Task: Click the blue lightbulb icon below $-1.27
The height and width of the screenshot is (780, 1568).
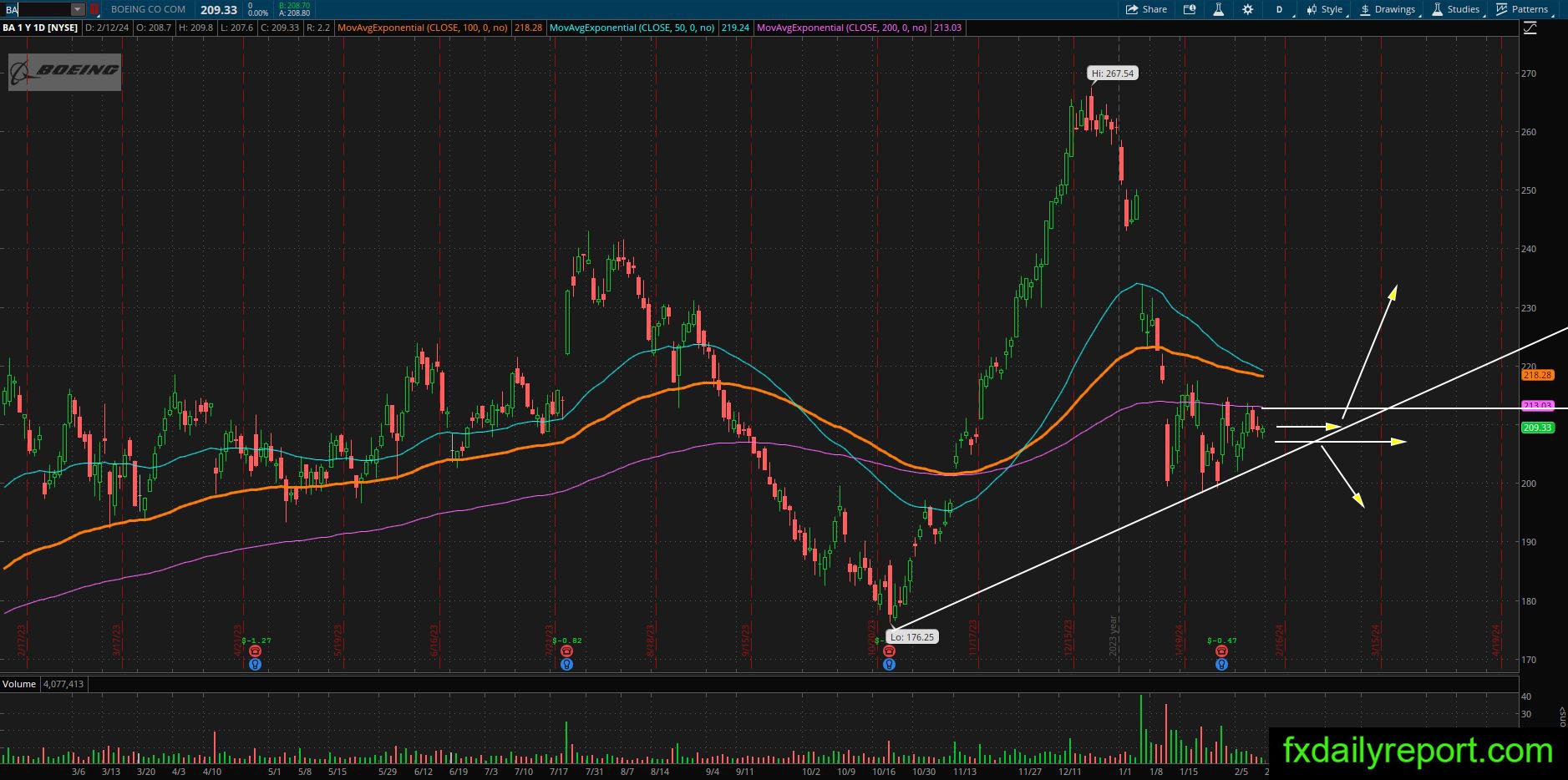Action: coord(256,665)
